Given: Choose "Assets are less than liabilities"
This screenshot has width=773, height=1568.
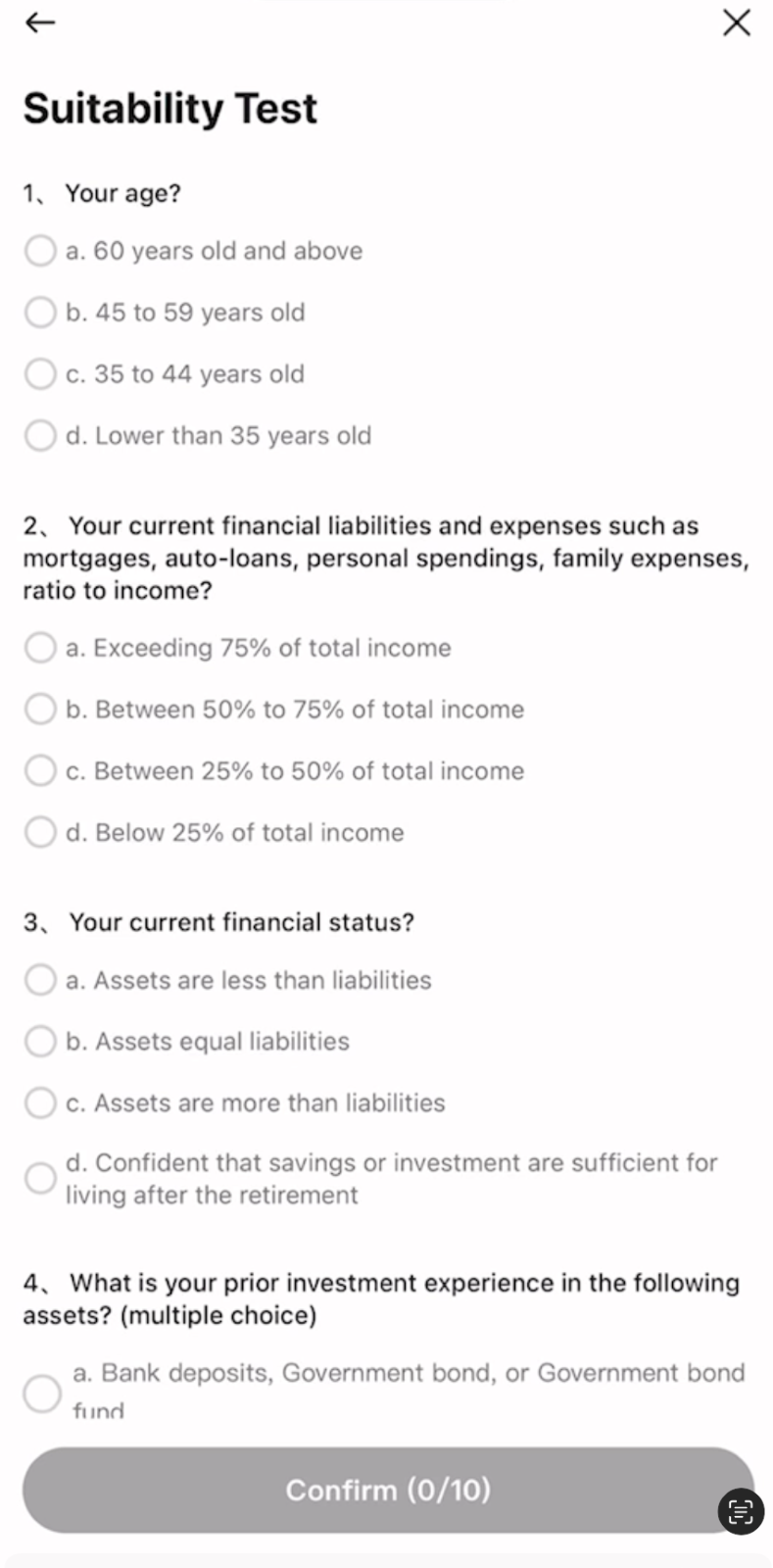Looking at the screenshot, I should [40, 979].
